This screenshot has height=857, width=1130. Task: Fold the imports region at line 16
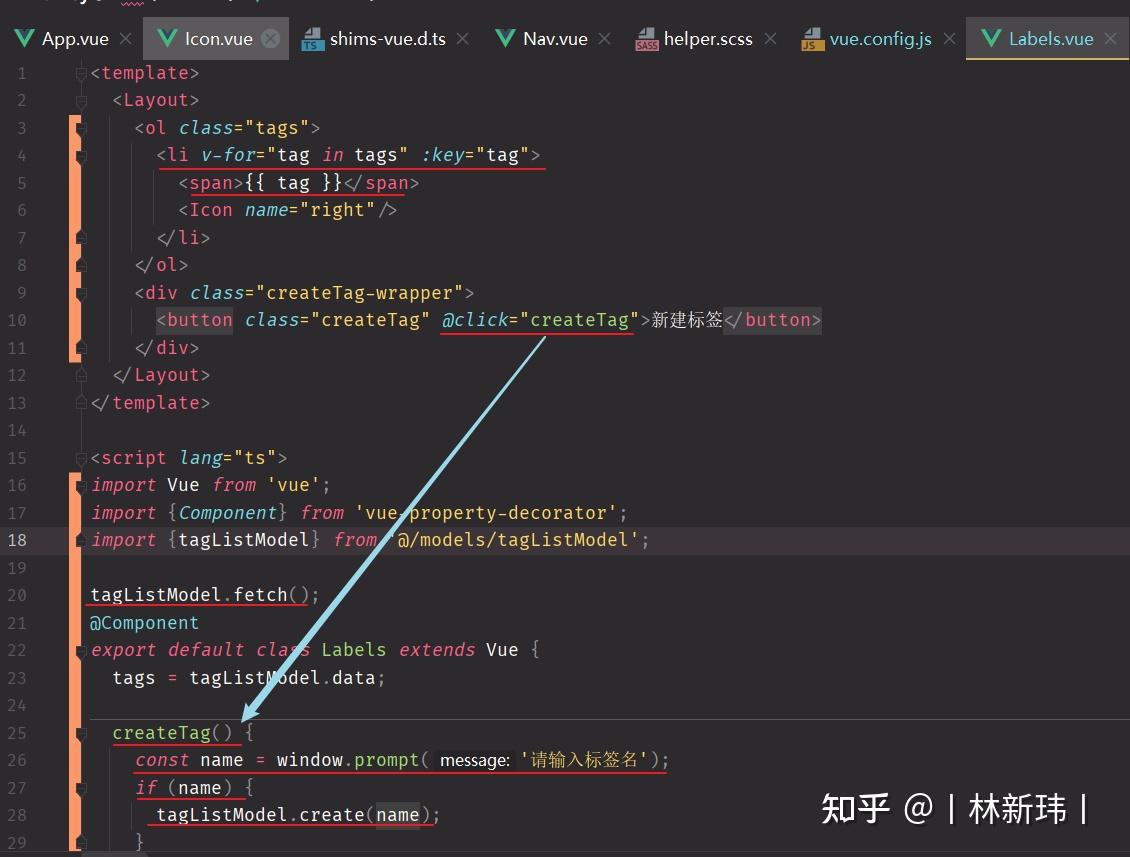tap(81, 486)
